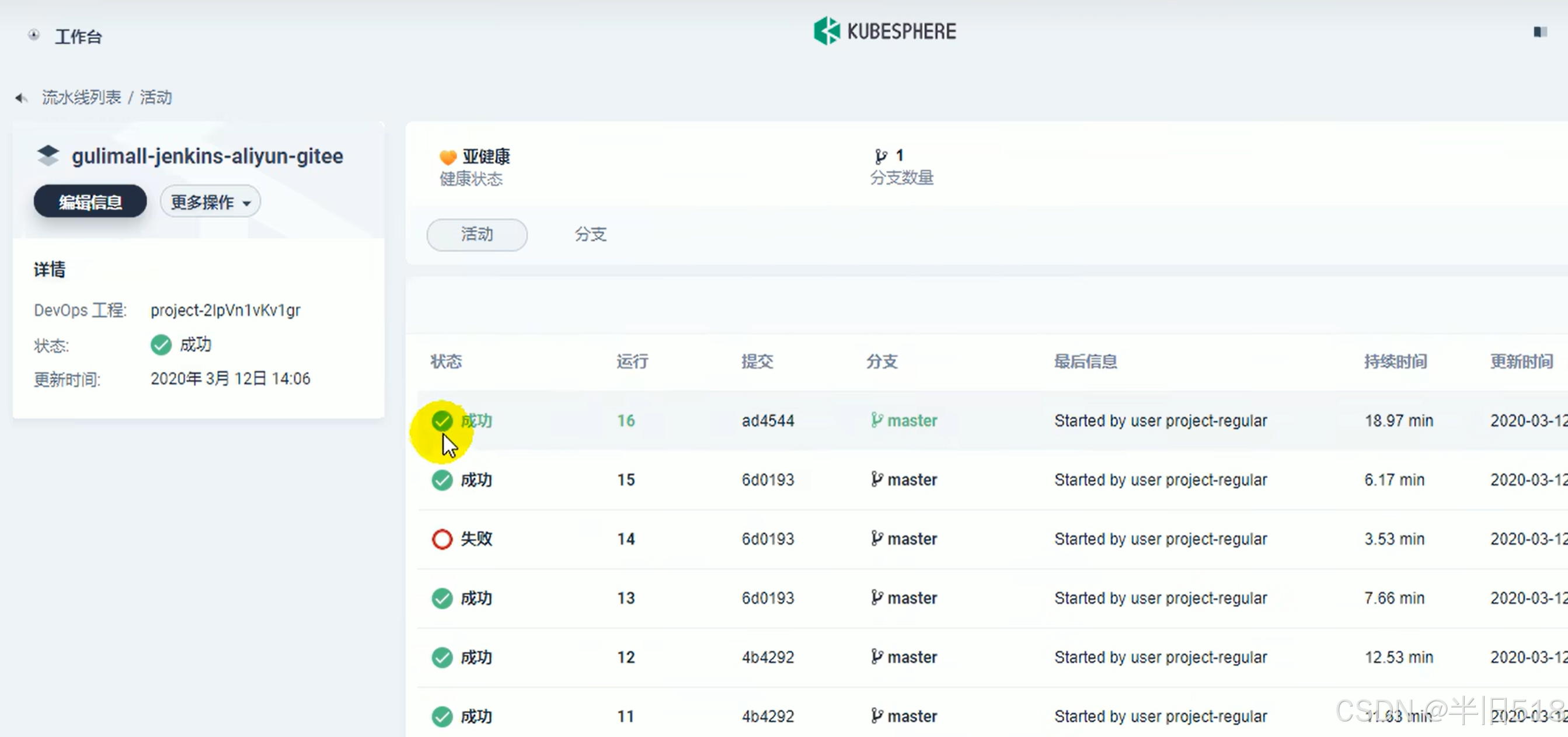Viewport: 1568px width, 737px height.
Task: Switch to the 分支 tab
Action: click(591, 235)
